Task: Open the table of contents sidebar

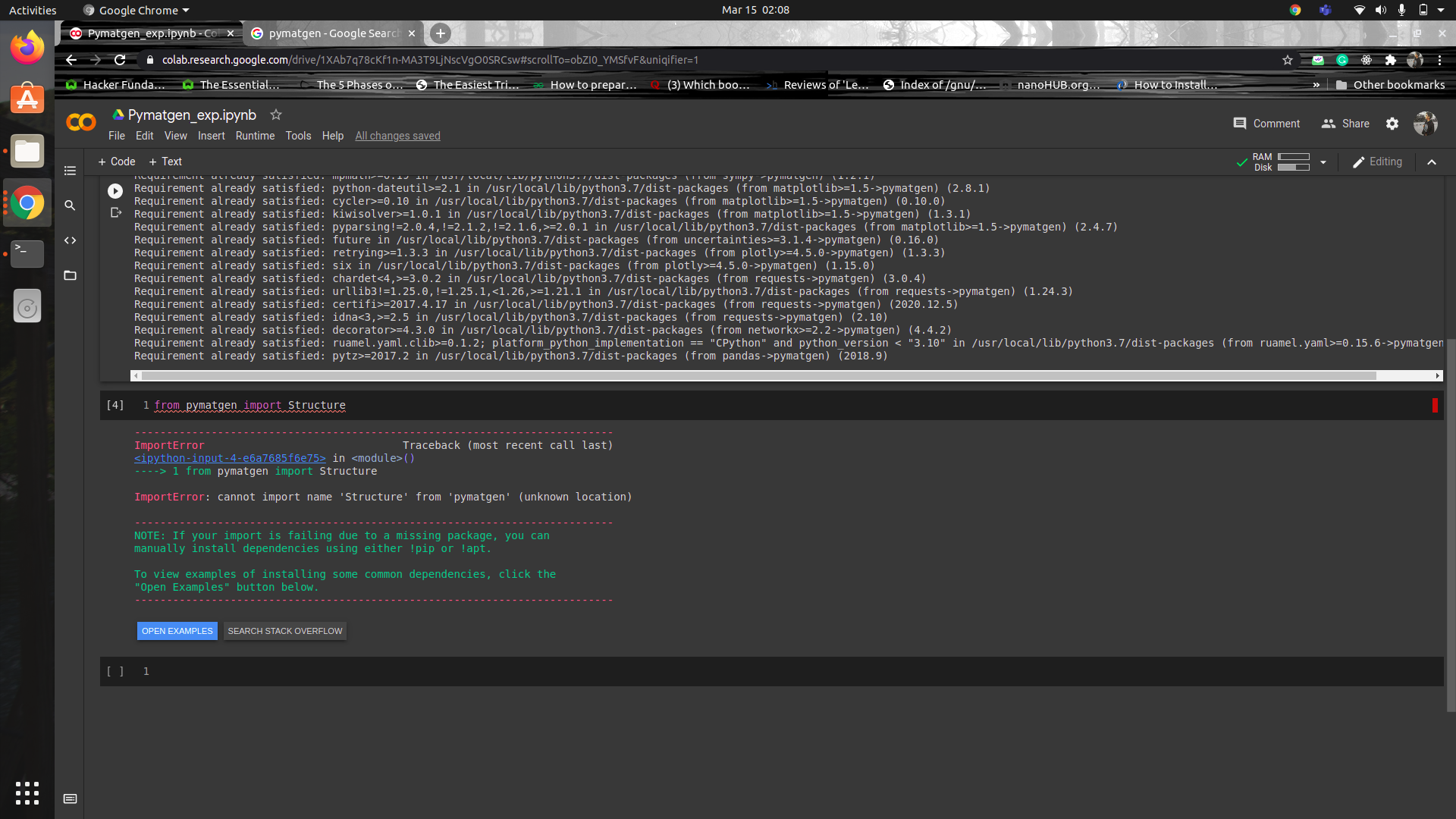Action: click(69, 171)
